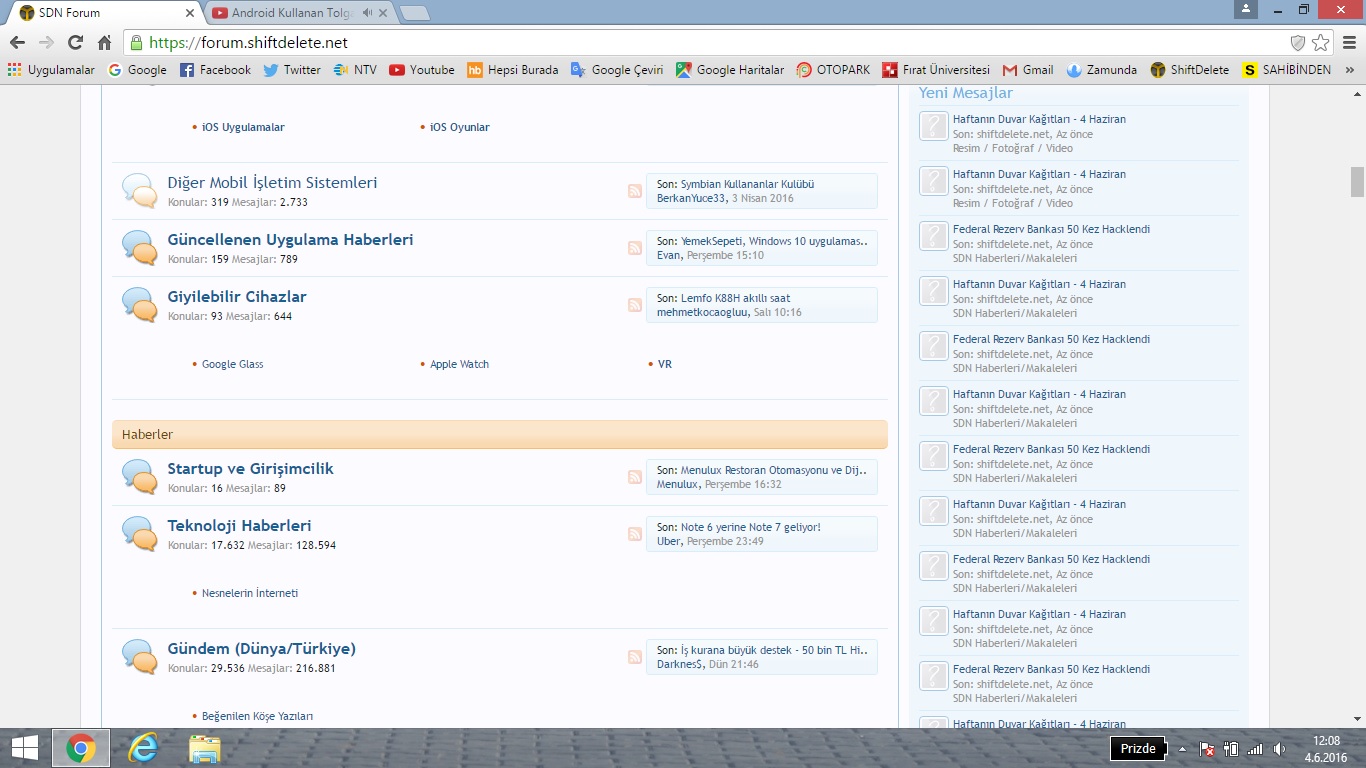This screenshot has height=768, width=1366.
Task: Open a new browser tab
Action: click(x=414, y=13)
